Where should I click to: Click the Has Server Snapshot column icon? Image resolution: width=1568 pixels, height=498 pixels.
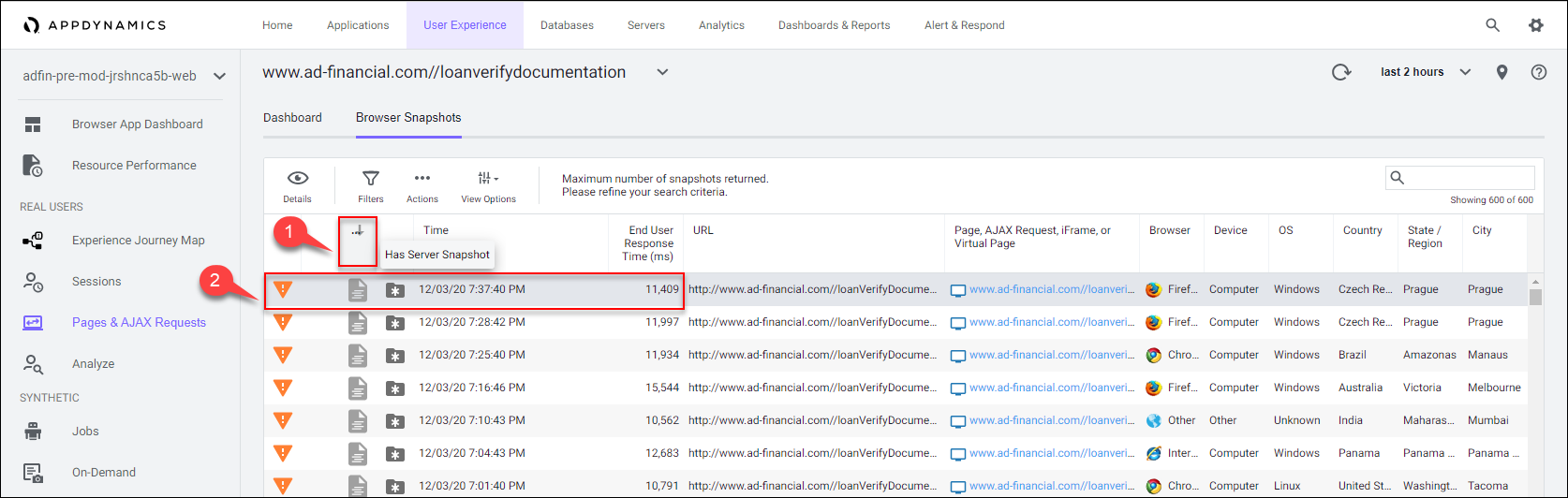coord(358,231)
